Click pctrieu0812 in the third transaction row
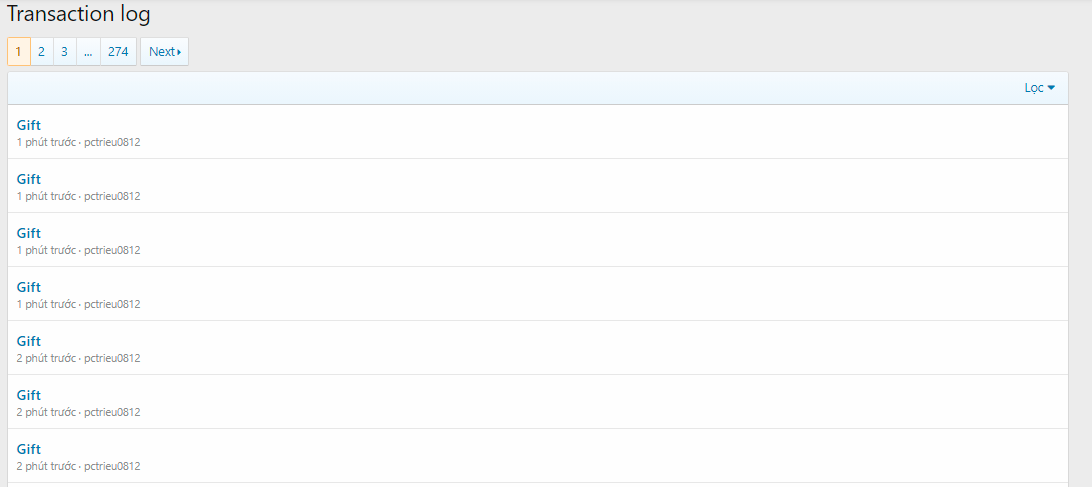1092x487 pixels. click(112, 250)
